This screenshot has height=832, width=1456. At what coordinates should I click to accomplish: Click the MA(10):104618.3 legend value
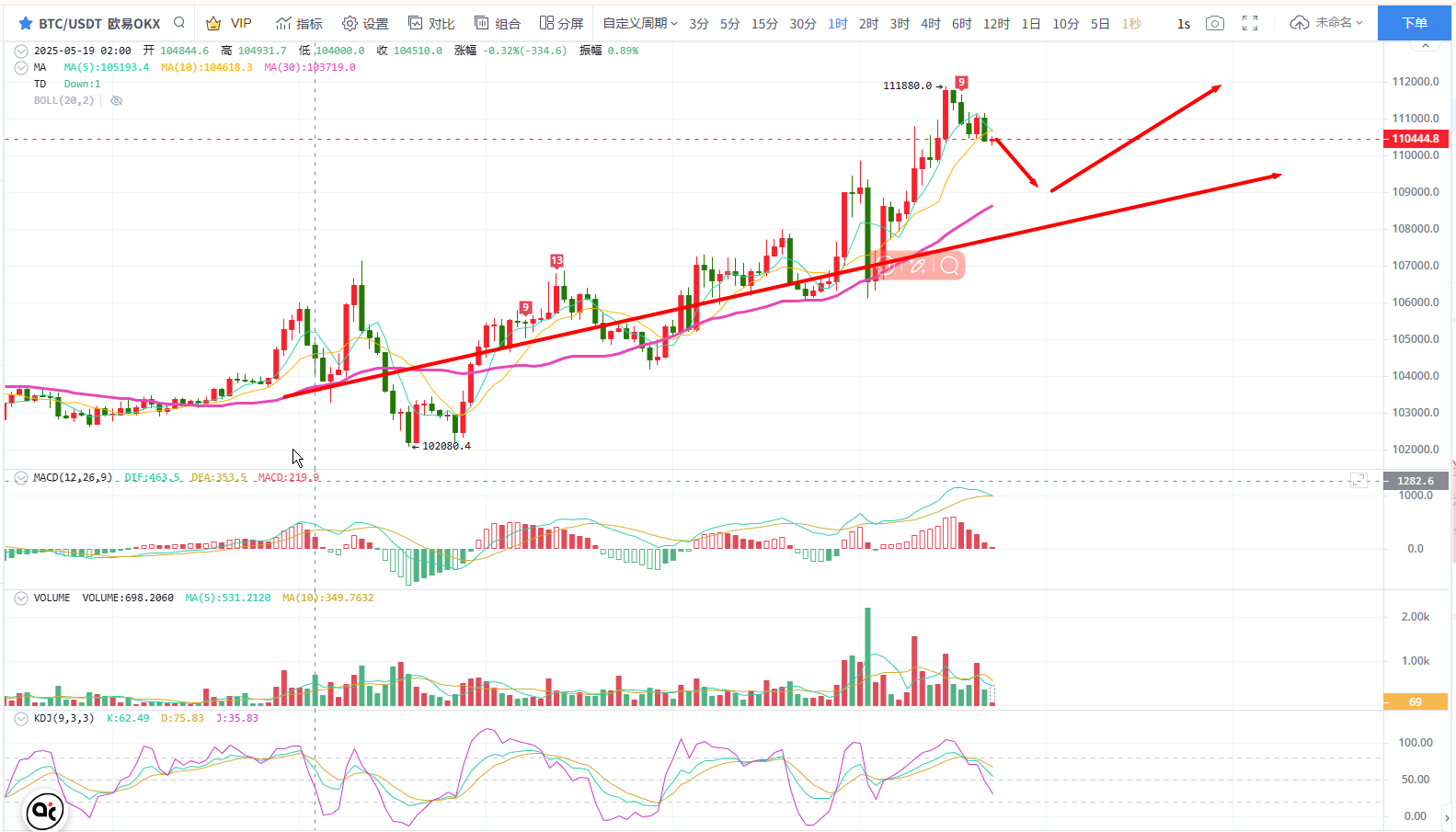[x=206, y=67]
